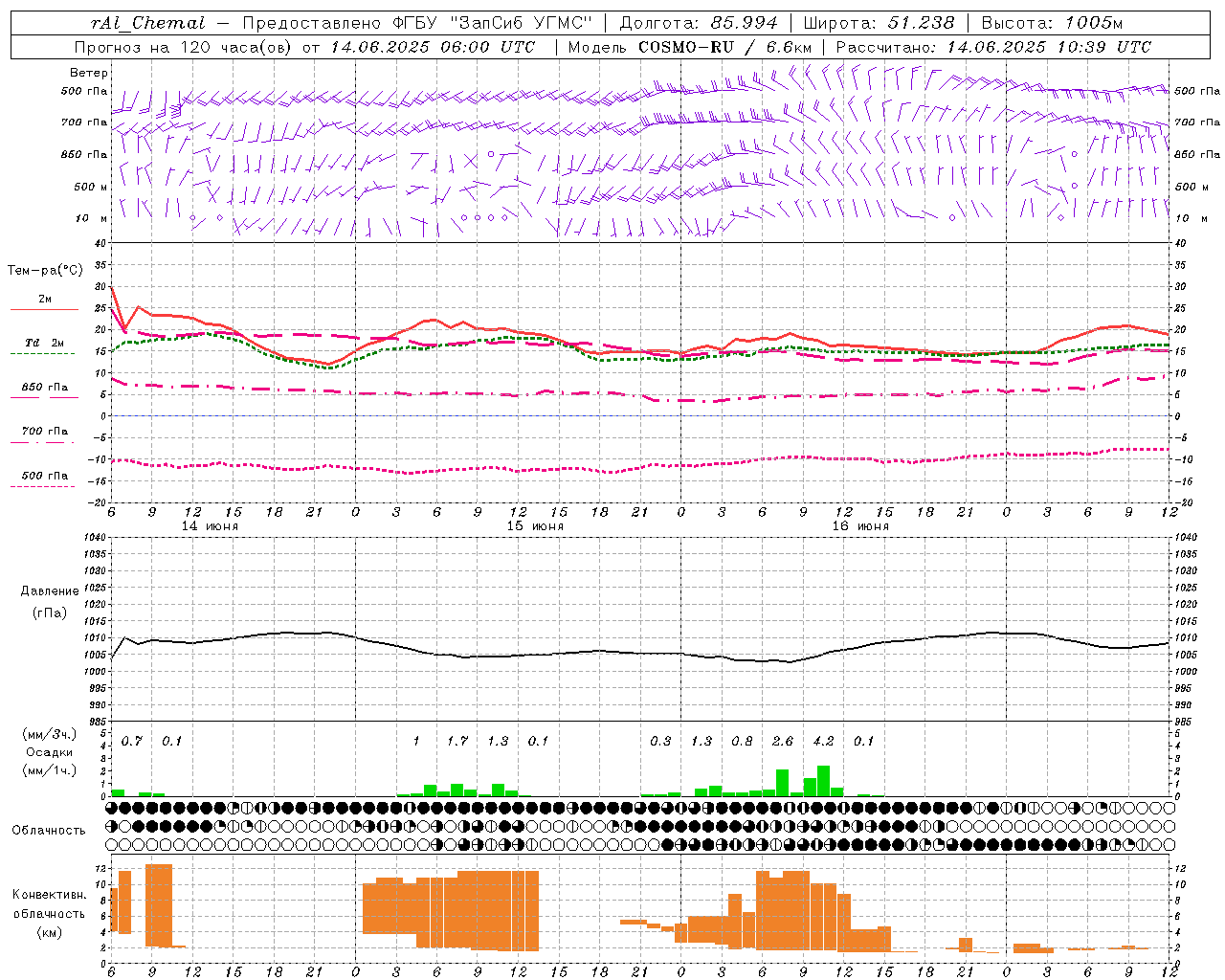
Task: Click the Td 2м dew point legend entry
Action: click(44, 343)
